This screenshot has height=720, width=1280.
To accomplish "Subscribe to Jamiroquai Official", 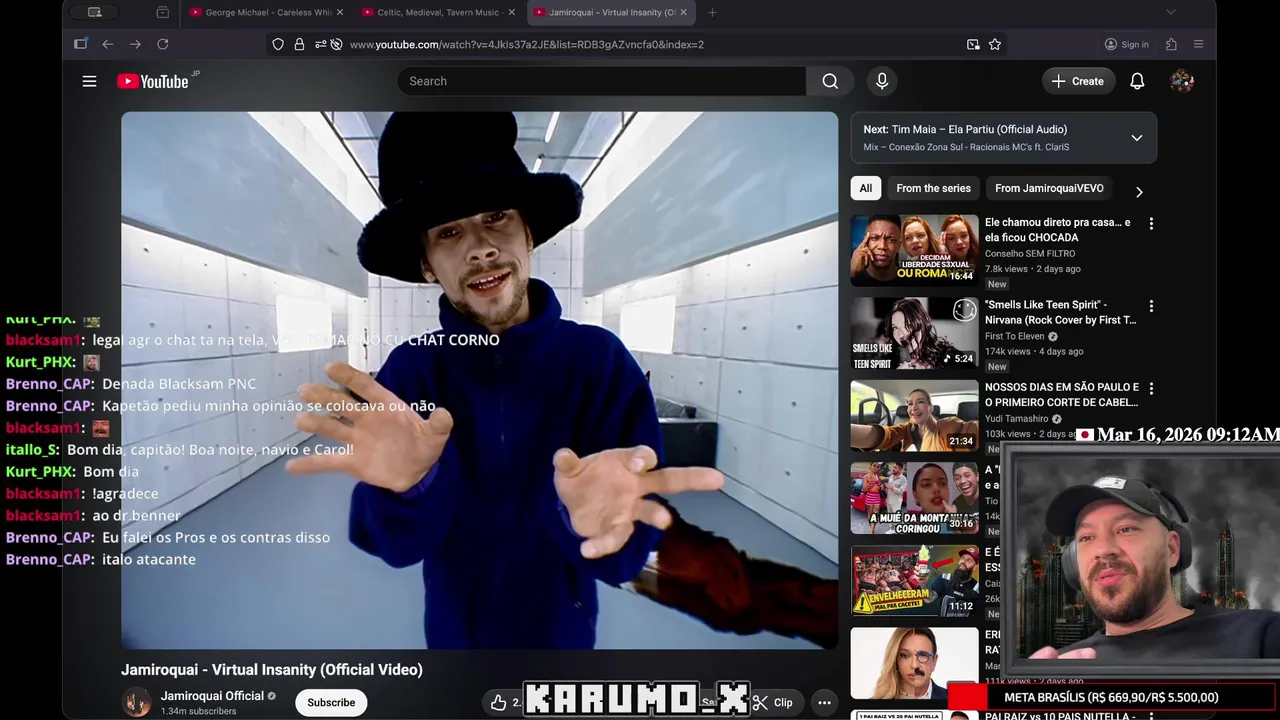I will (331, 702).
